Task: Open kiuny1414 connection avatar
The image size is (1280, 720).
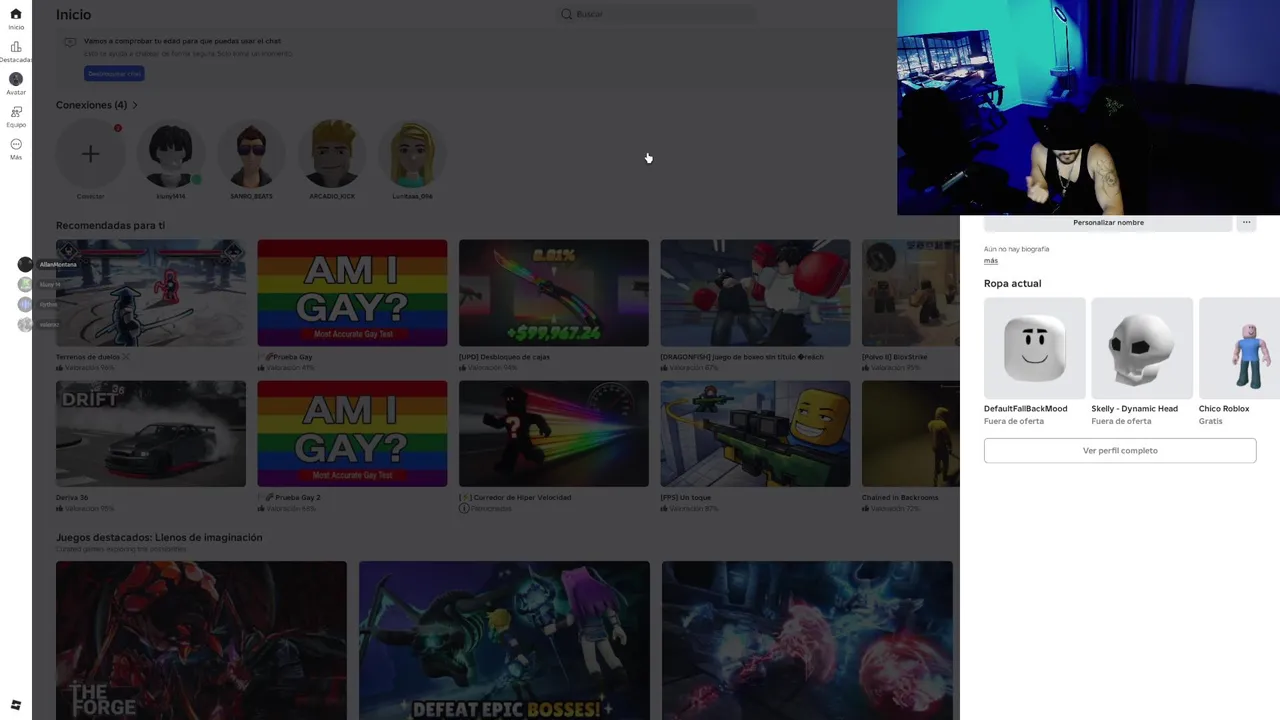Action: (x=171, y=154)
